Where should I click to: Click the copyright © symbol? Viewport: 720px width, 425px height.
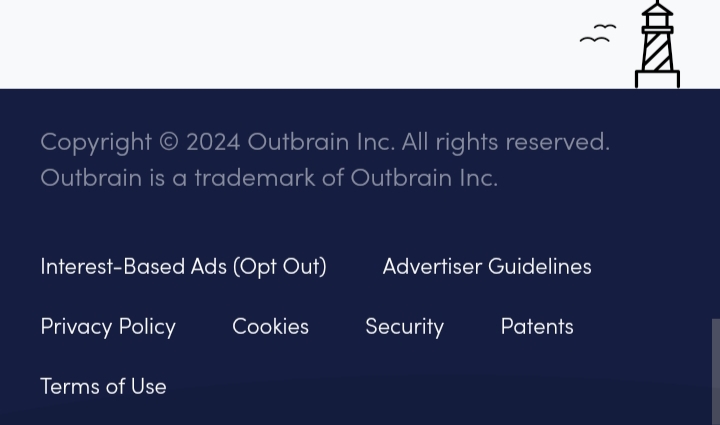click(169, 141)
